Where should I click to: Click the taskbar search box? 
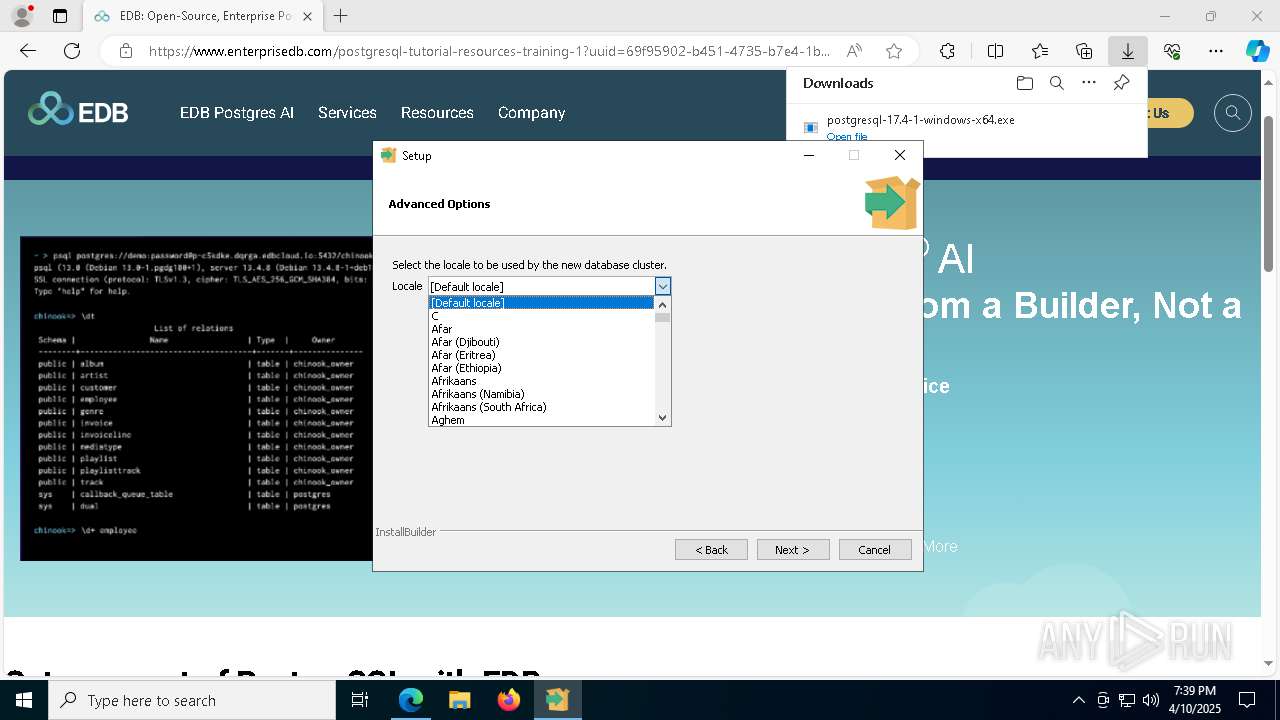click(192, 700)
